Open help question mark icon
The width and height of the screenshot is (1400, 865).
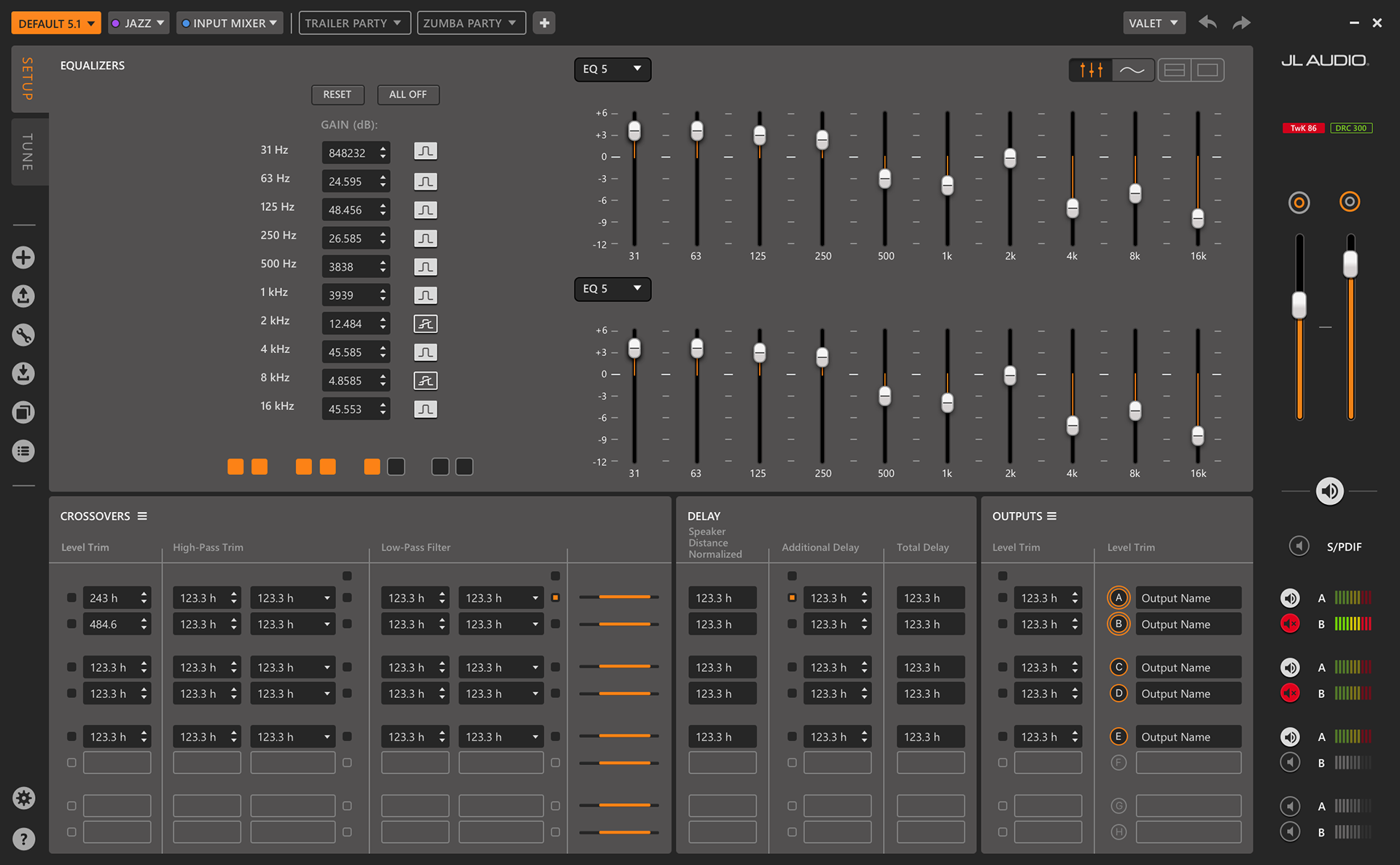point(23,839)
